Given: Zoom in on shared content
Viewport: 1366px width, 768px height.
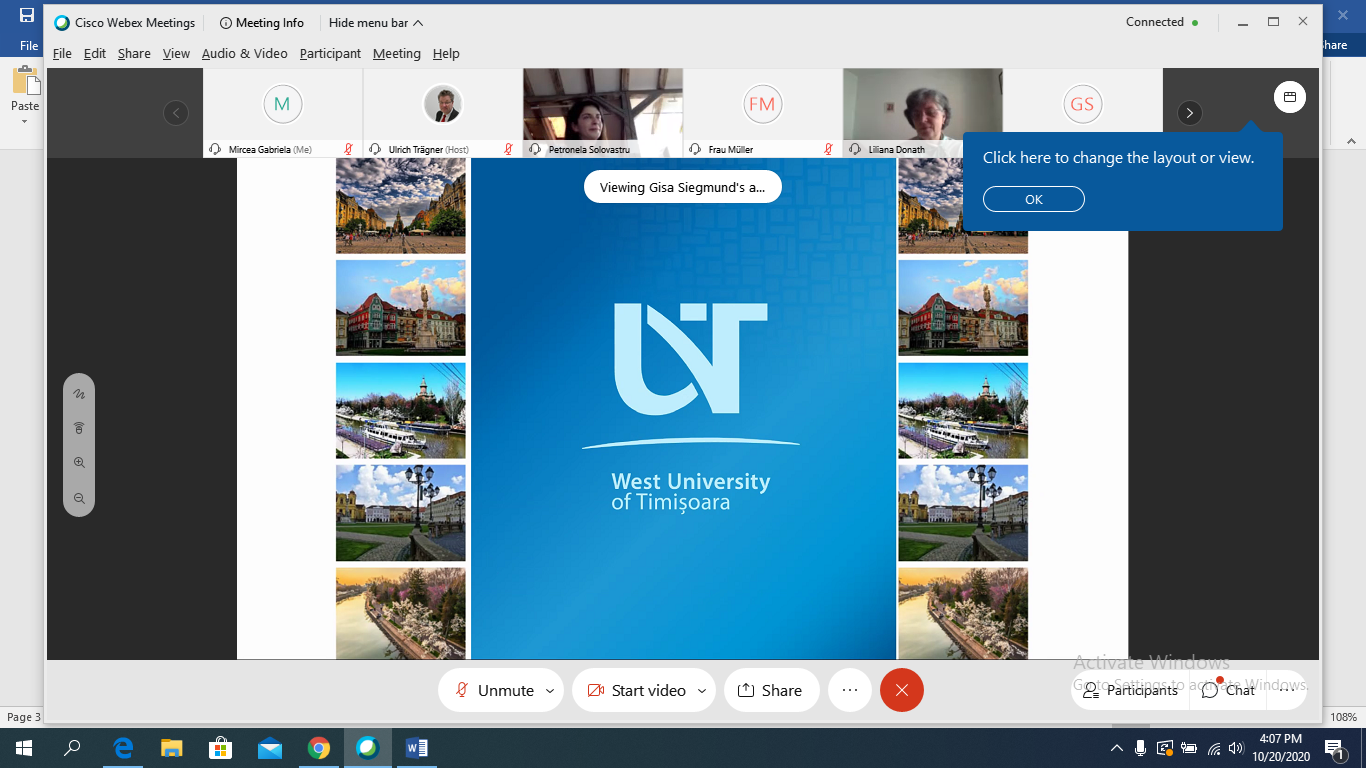Looking at the screenshot, I should tap(79, 463).
